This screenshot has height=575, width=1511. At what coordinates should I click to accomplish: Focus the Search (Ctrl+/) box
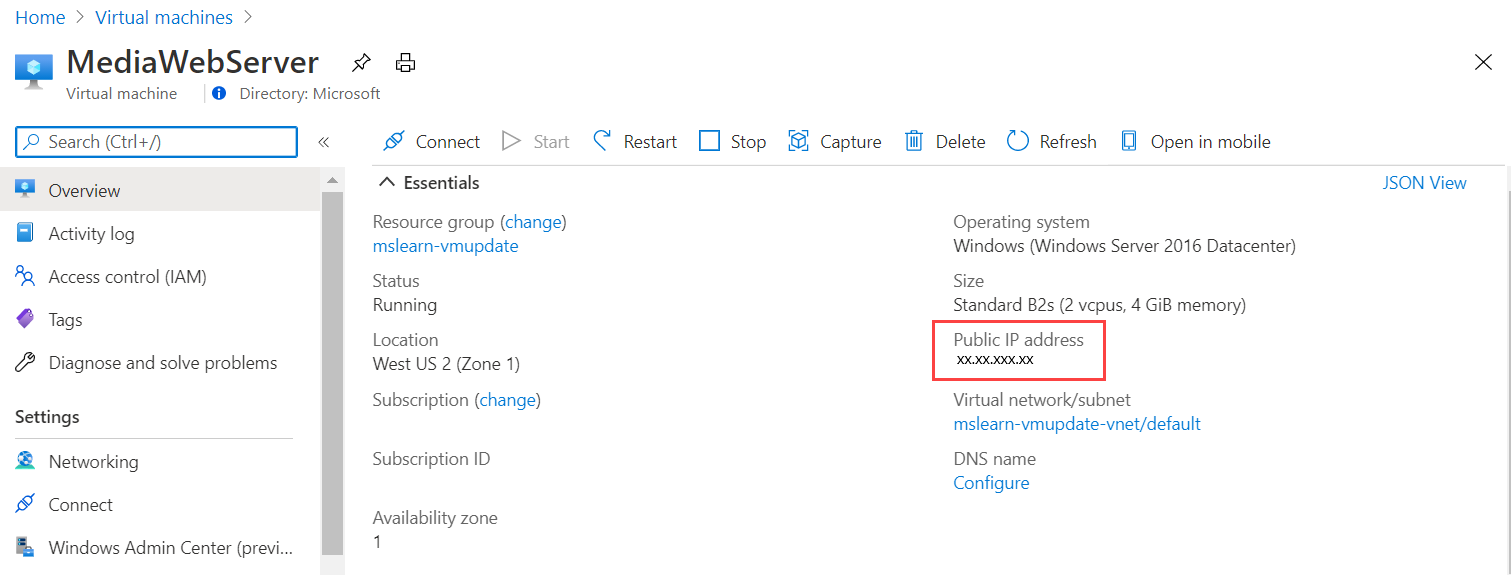coord(157,142)
